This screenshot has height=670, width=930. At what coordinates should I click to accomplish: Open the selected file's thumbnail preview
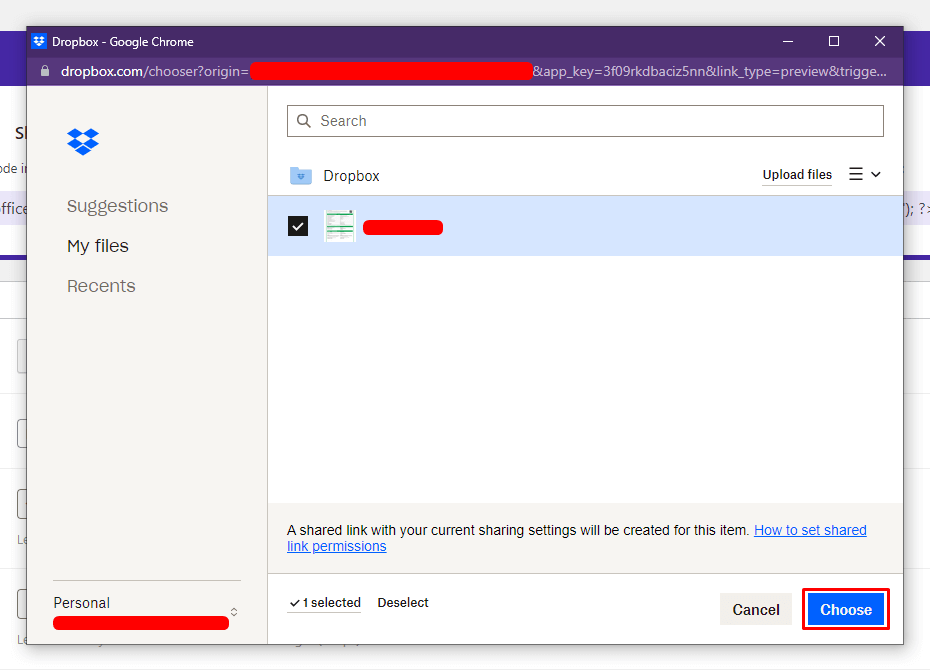point(340,226)
